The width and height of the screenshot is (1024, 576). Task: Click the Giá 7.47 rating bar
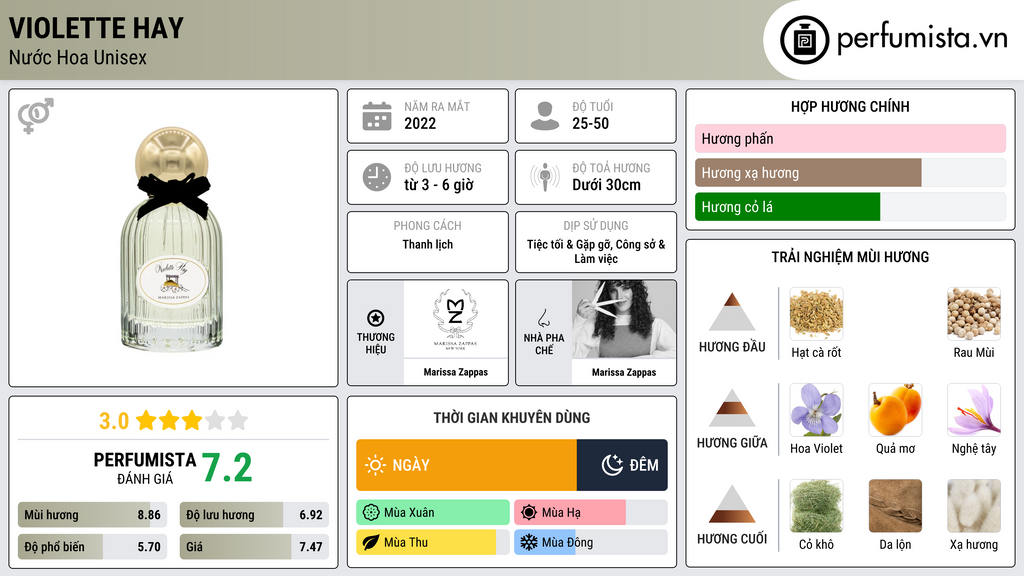click(254, 547)
